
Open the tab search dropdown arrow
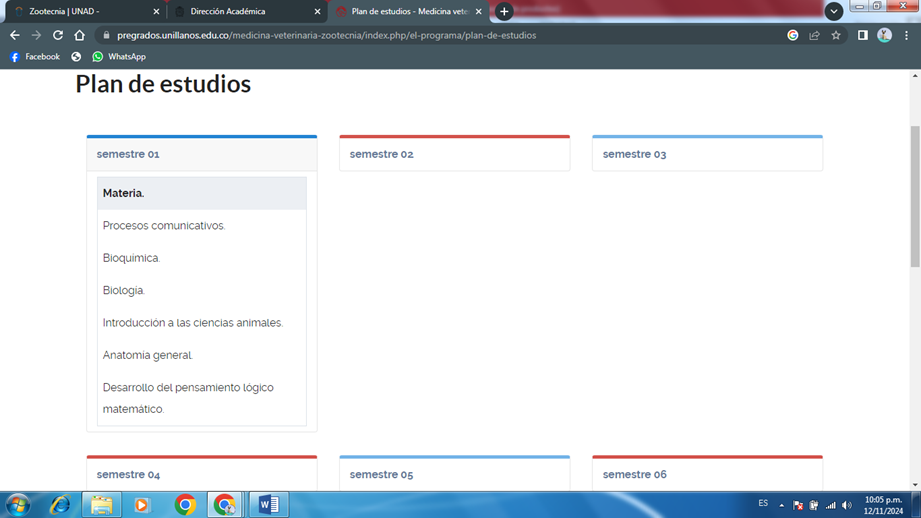point(833,12)
